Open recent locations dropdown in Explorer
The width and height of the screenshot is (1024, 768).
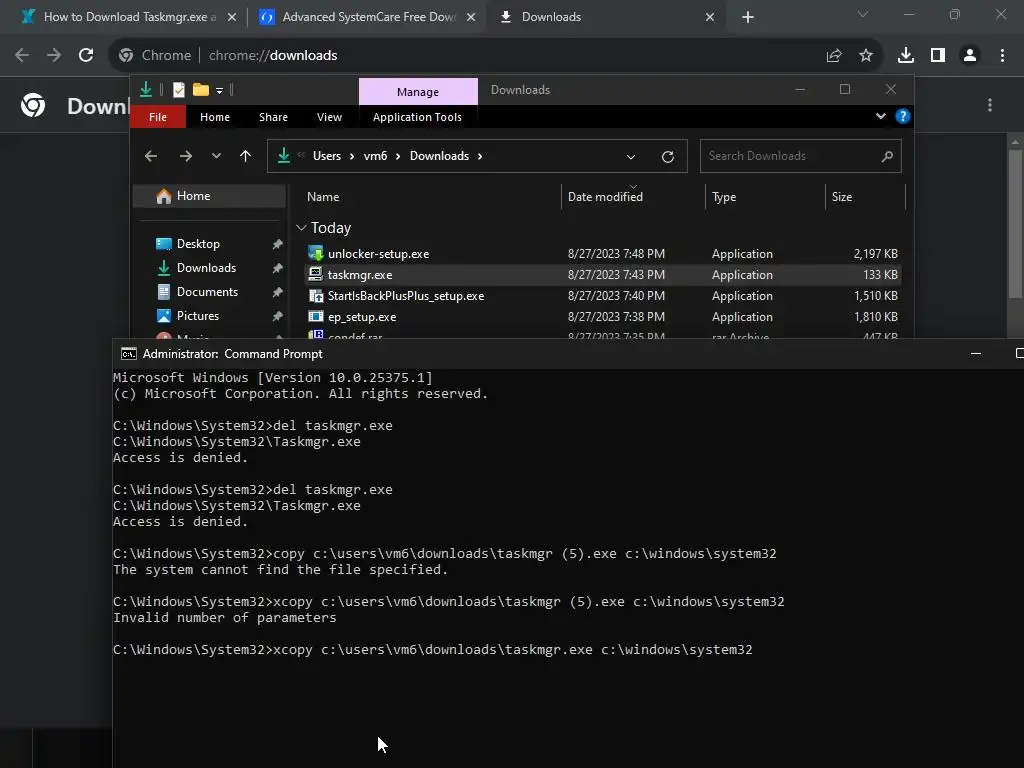(x=216, y=156)
